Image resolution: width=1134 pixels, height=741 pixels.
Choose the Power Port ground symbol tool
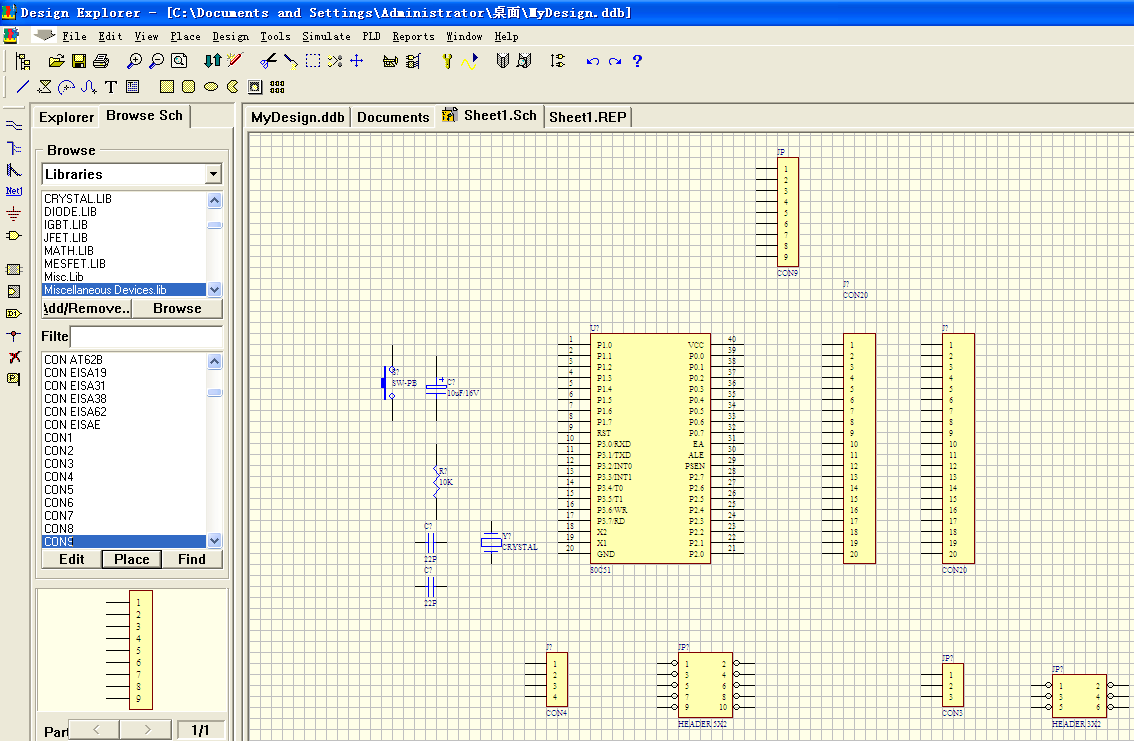(13, 213)
